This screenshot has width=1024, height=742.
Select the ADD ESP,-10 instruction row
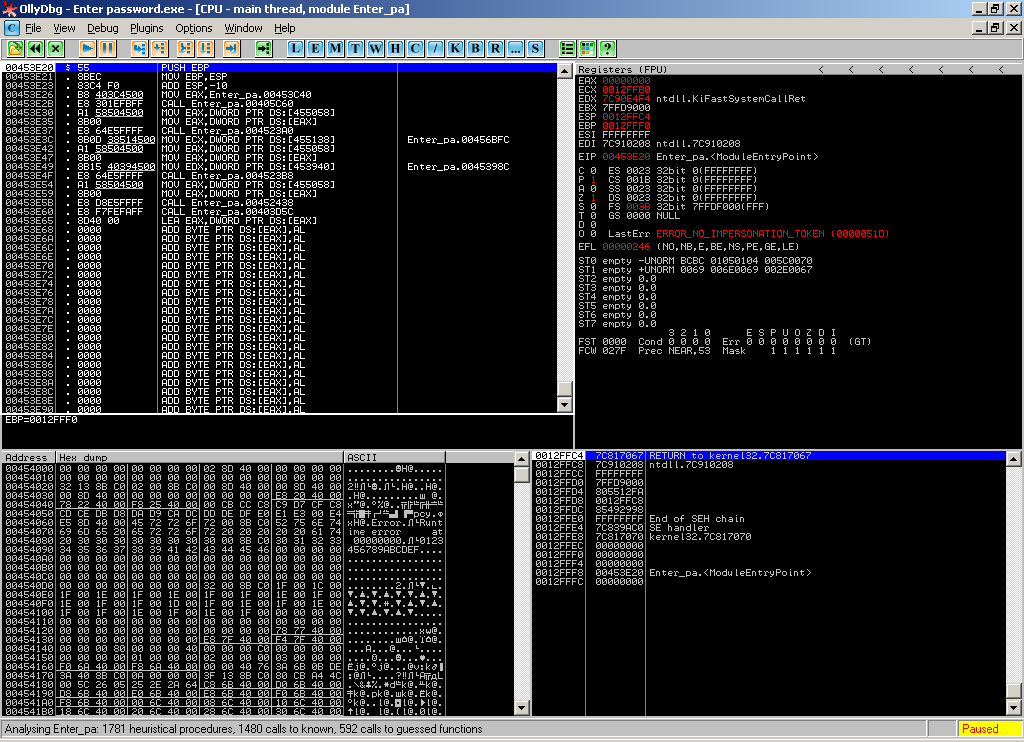280,86
